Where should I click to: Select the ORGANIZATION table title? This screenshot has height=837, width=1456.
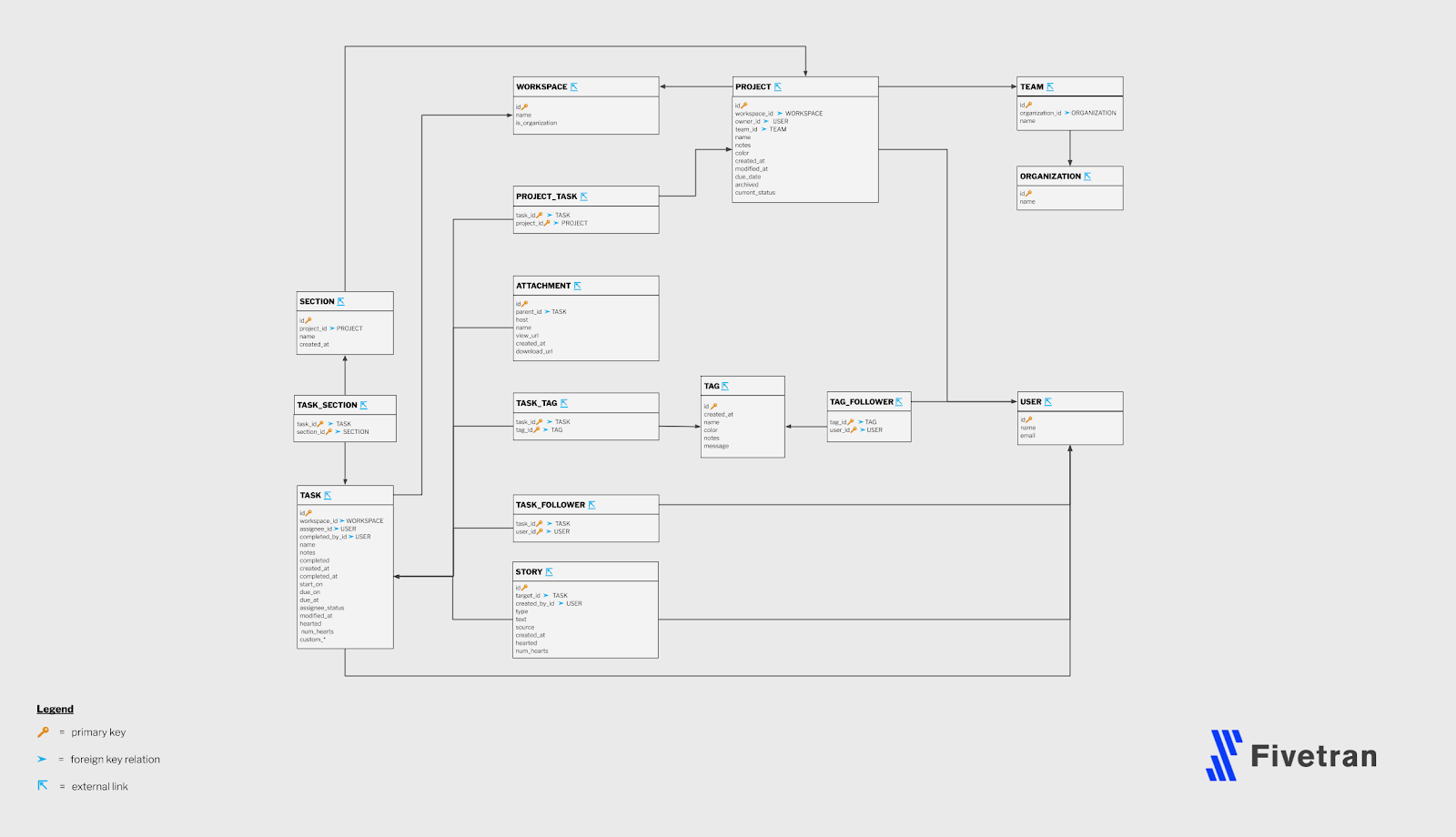pos(1050,176)
